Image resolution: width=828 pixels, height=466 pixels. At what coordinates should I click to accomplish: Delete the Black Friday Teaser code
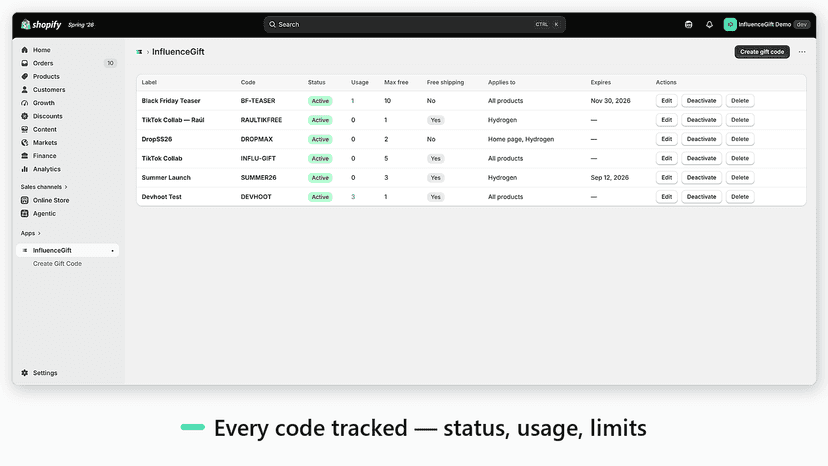click(740, 100)
